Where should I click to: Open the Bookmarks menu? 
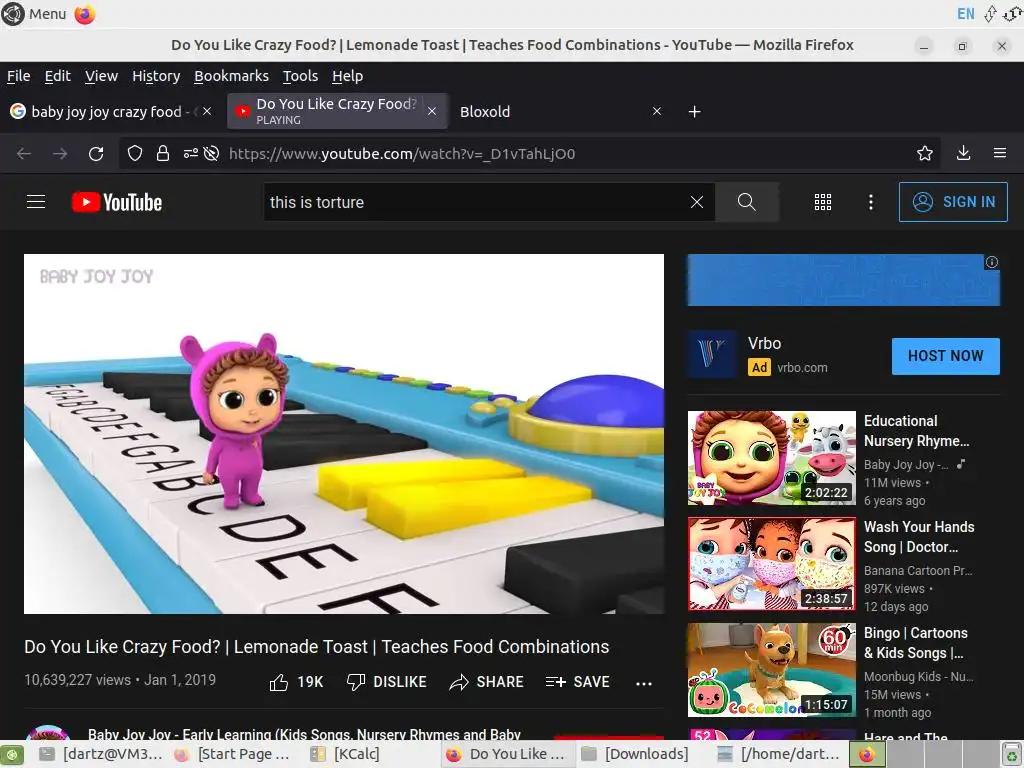click(231, 76)
